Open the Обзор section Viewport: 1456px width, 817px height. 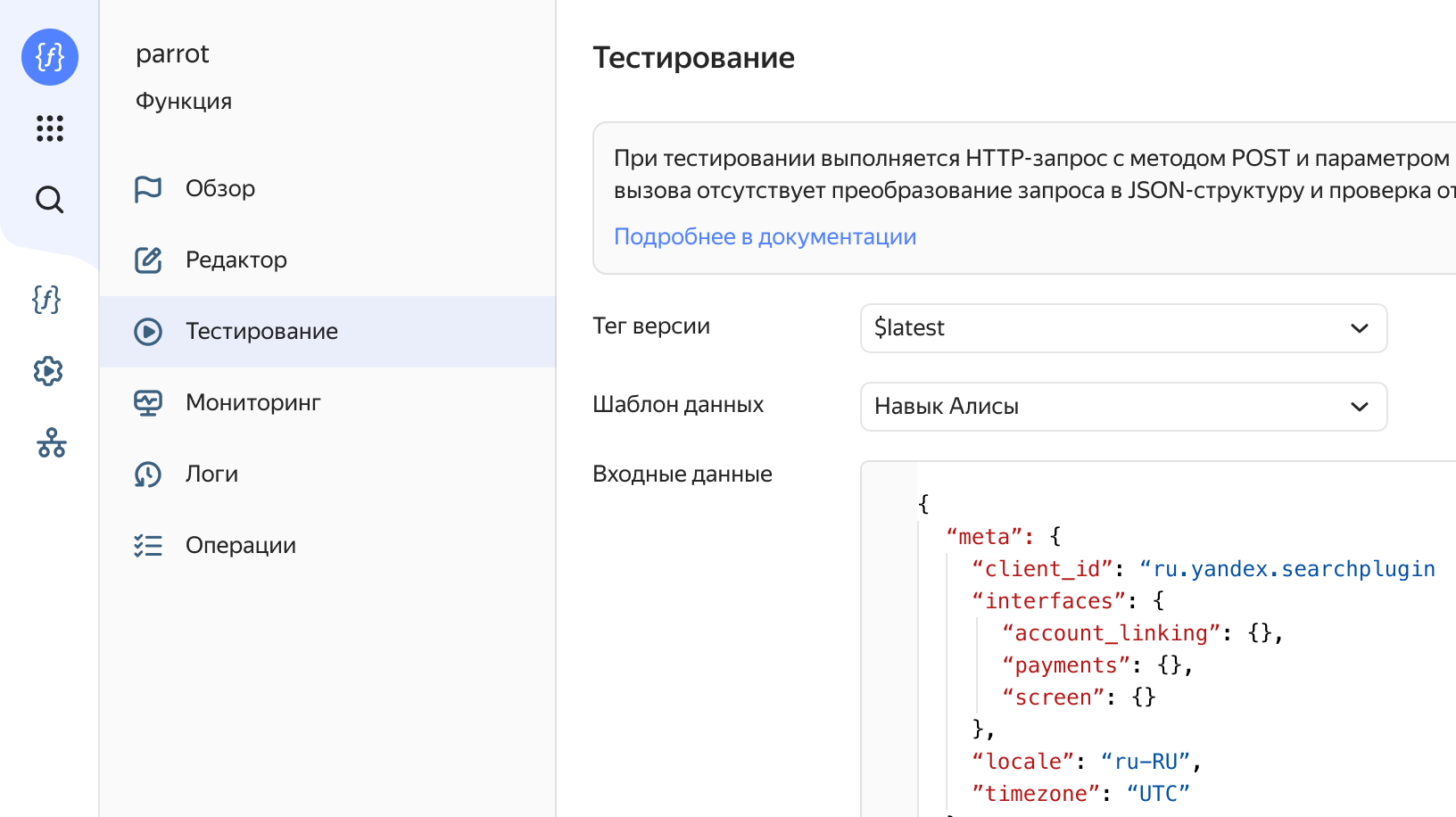coord(327,189)
